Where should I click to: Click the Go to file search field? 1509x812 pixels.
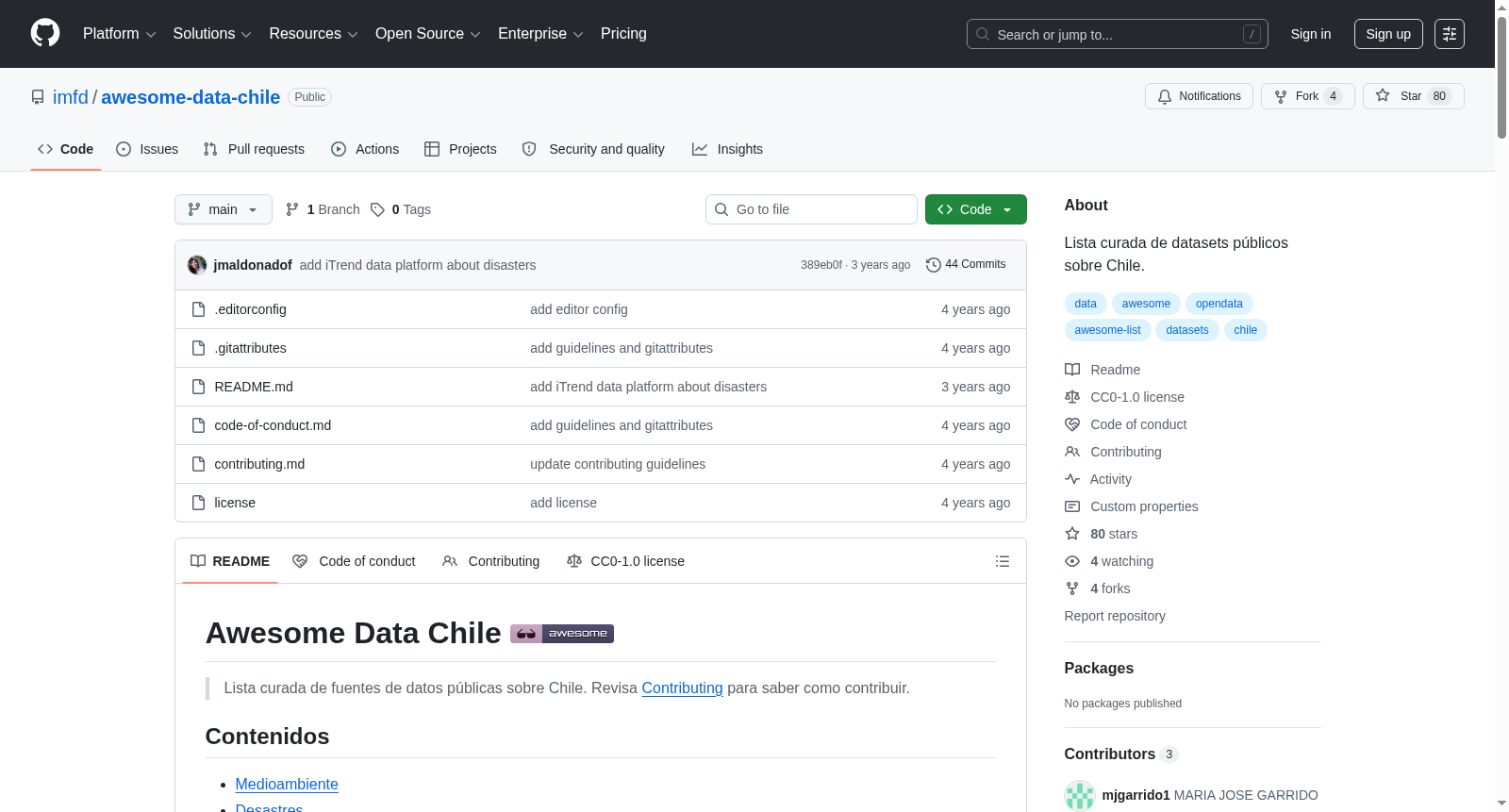811,209
